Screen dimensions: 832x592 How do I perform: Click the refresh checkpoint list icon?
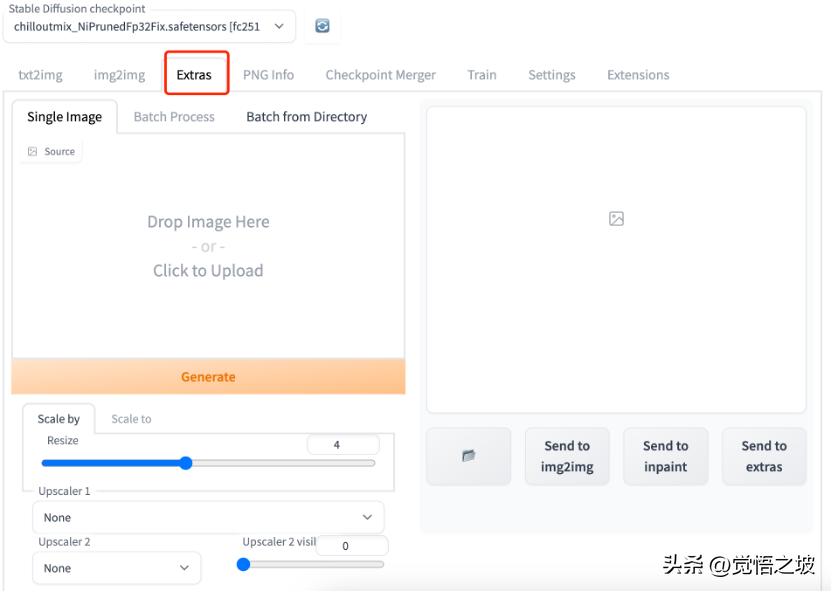pos(322,26)
